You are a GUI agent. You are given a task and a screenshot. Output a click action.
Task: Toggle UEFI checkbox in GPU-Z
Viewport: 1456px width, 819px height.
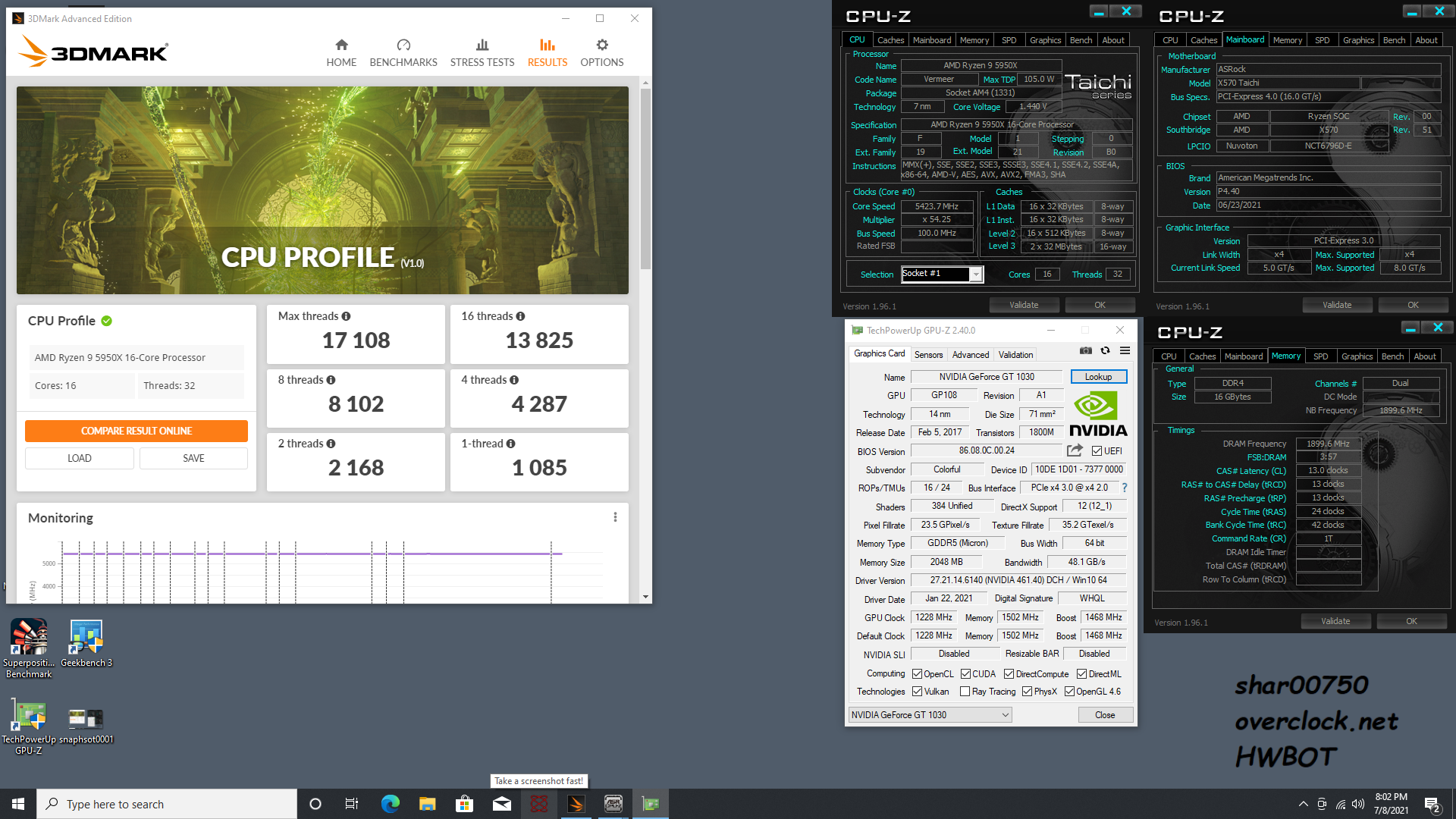tap(1097, 451)
